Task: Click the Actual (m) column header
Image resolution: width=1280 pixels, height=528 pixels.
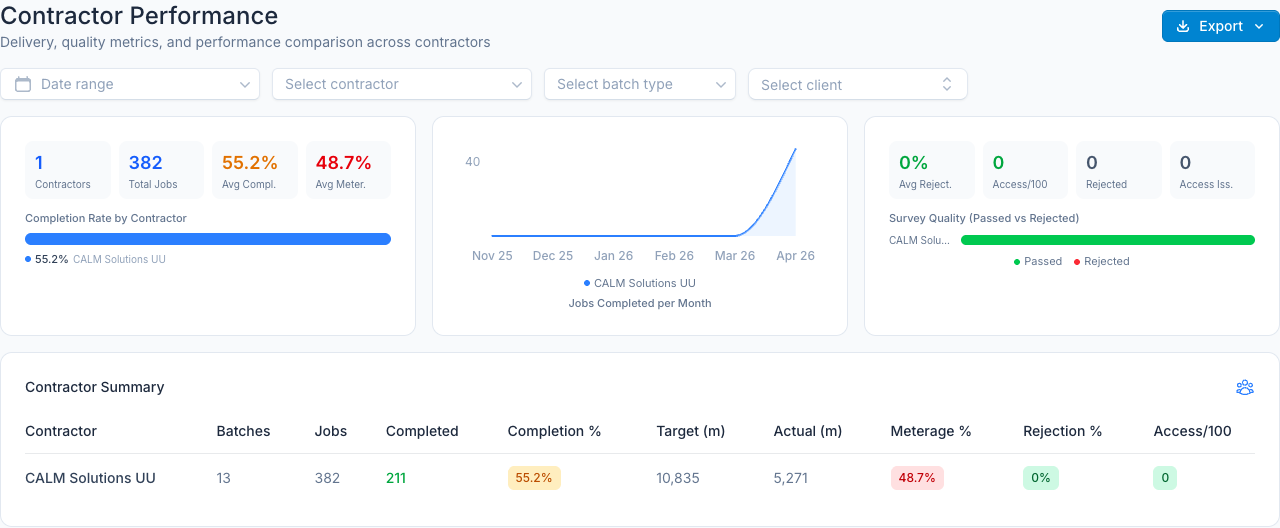Action: (x=808, y=431)
